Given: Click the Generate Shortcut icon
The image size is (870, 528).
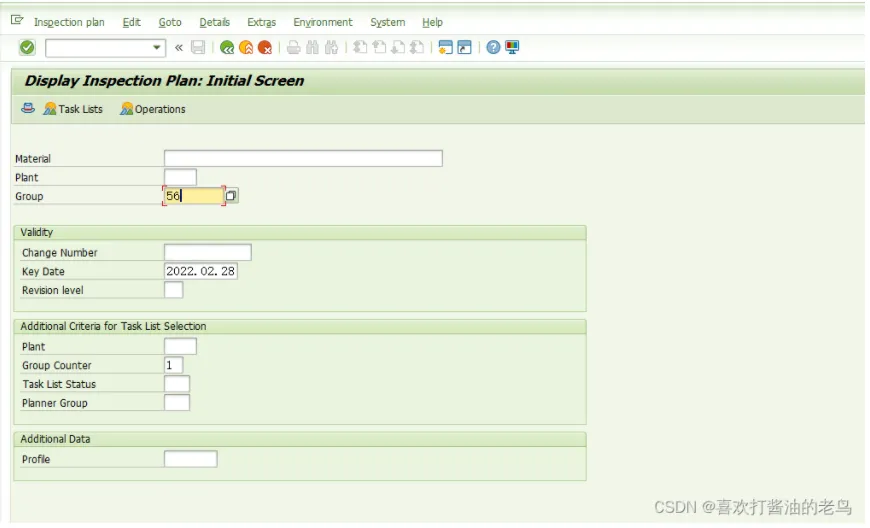Looking at the screenshot, I should click(x=464, y=48).
